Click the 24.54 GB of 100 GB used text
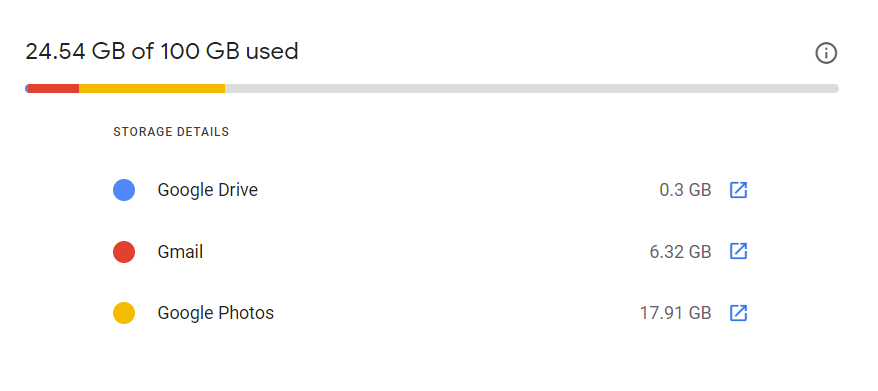The width and height of the screenshot is (878, 391). click(162, 52)
